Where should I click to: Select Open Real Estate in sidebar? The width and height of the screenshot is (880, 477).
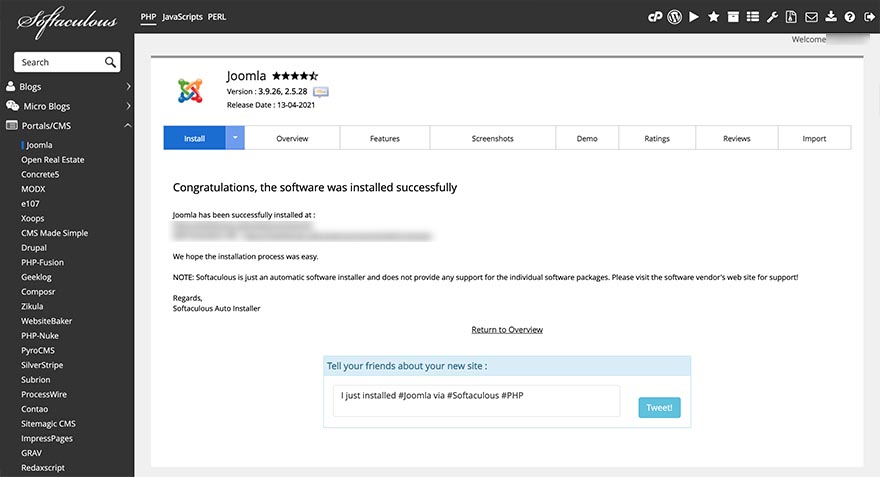[x=53, y=159]
